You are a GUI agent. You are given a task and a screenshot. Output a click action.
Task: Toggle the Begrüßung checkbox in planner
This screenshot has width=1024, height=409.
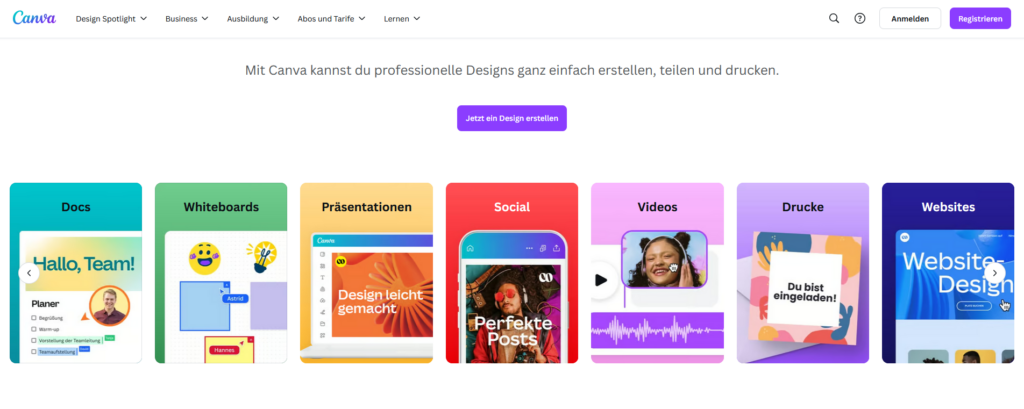34,318
